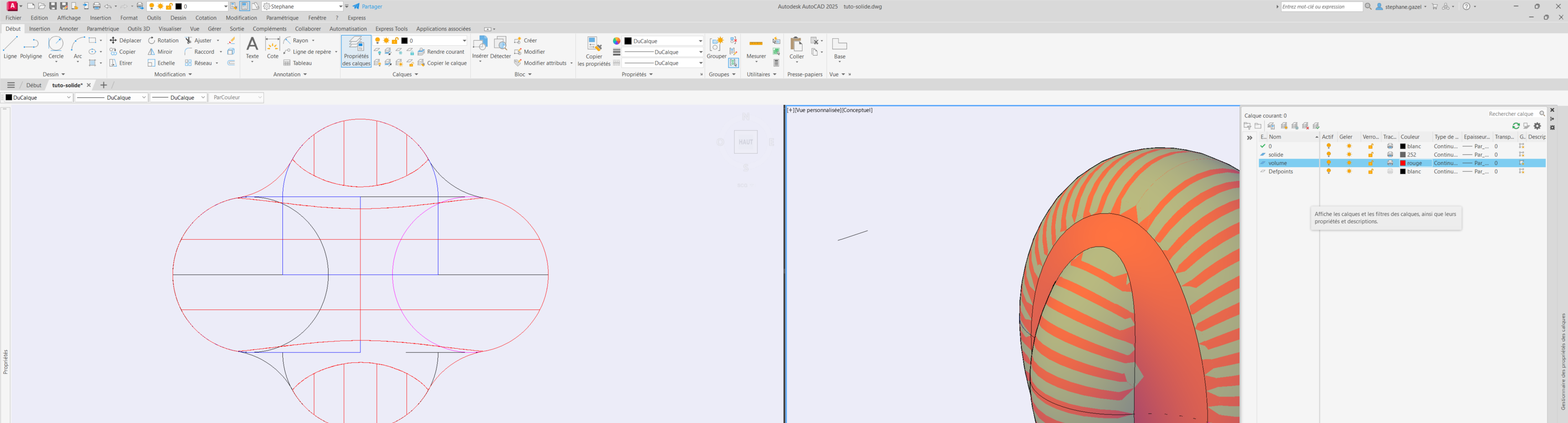
Task: Toggle the lock on Defpoints layer
Action: click(x=1371, y=172)
